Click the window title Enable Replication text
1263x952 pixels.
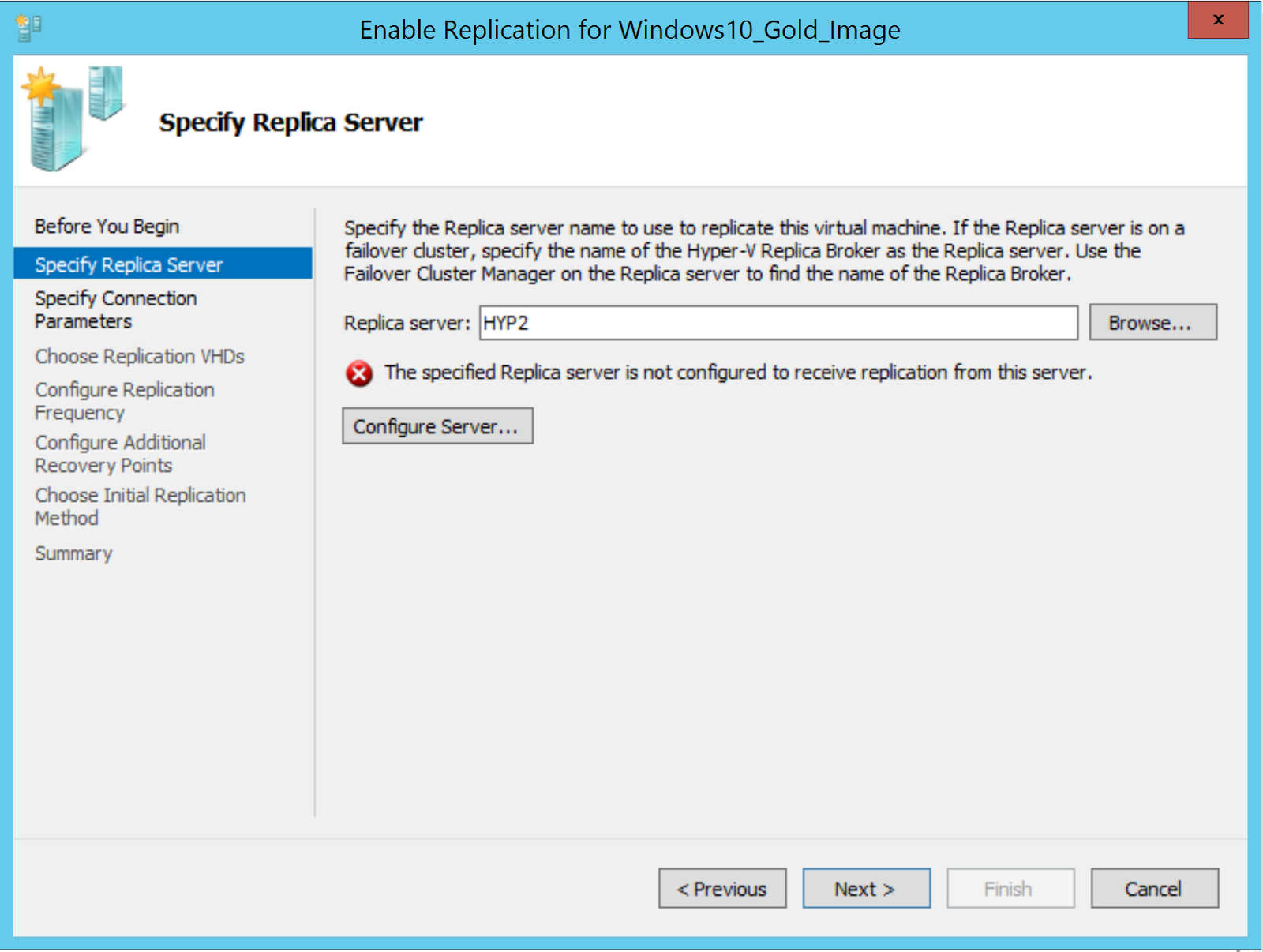(630, 30)
